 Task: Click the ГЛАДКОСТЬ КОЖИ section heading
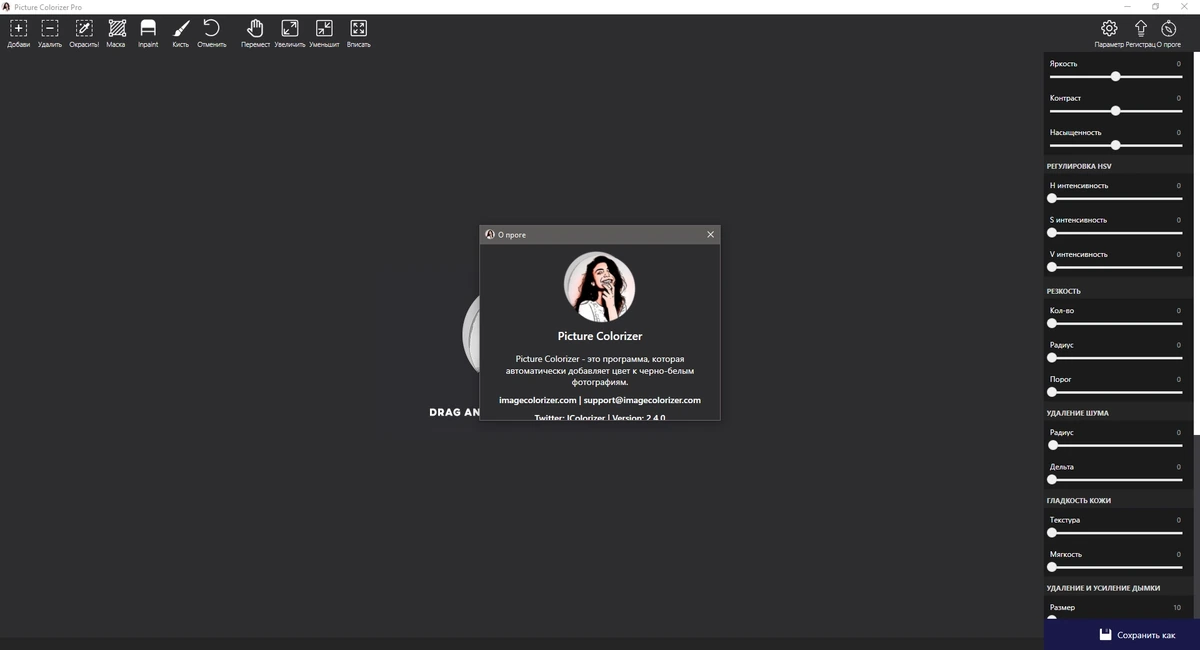coord(1079,500)
